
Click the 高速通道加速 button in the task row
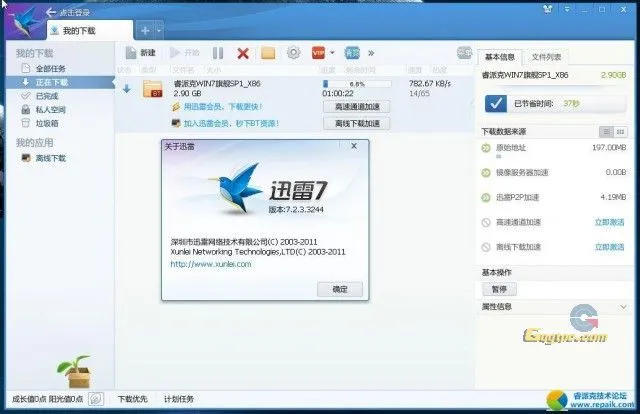357,107
